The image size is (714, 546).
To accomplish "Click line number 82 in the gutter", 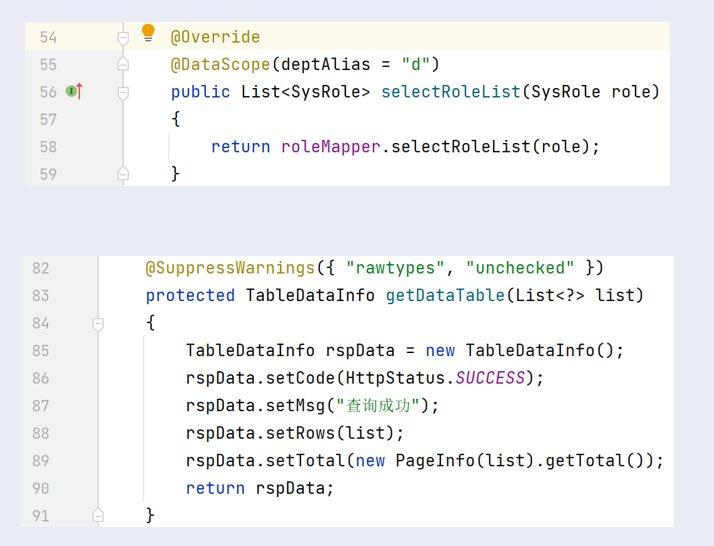I will click(x=41, y=268).
